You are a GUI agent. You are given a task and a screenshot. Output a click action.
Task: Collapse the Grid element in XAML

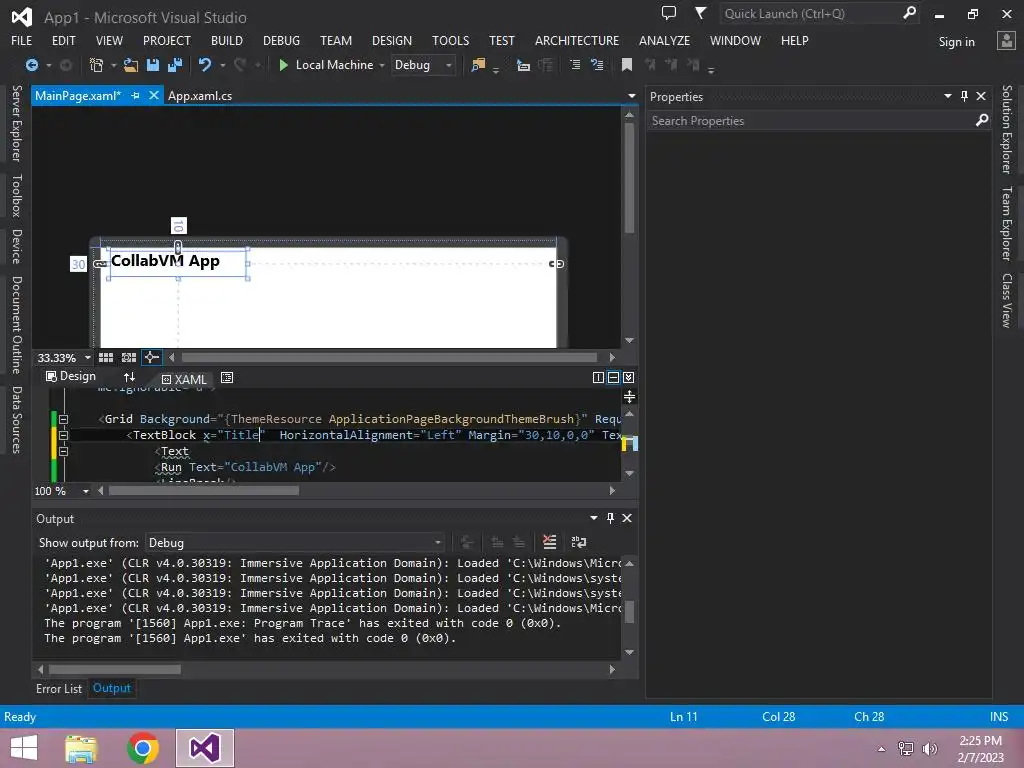tap(63, 419)
